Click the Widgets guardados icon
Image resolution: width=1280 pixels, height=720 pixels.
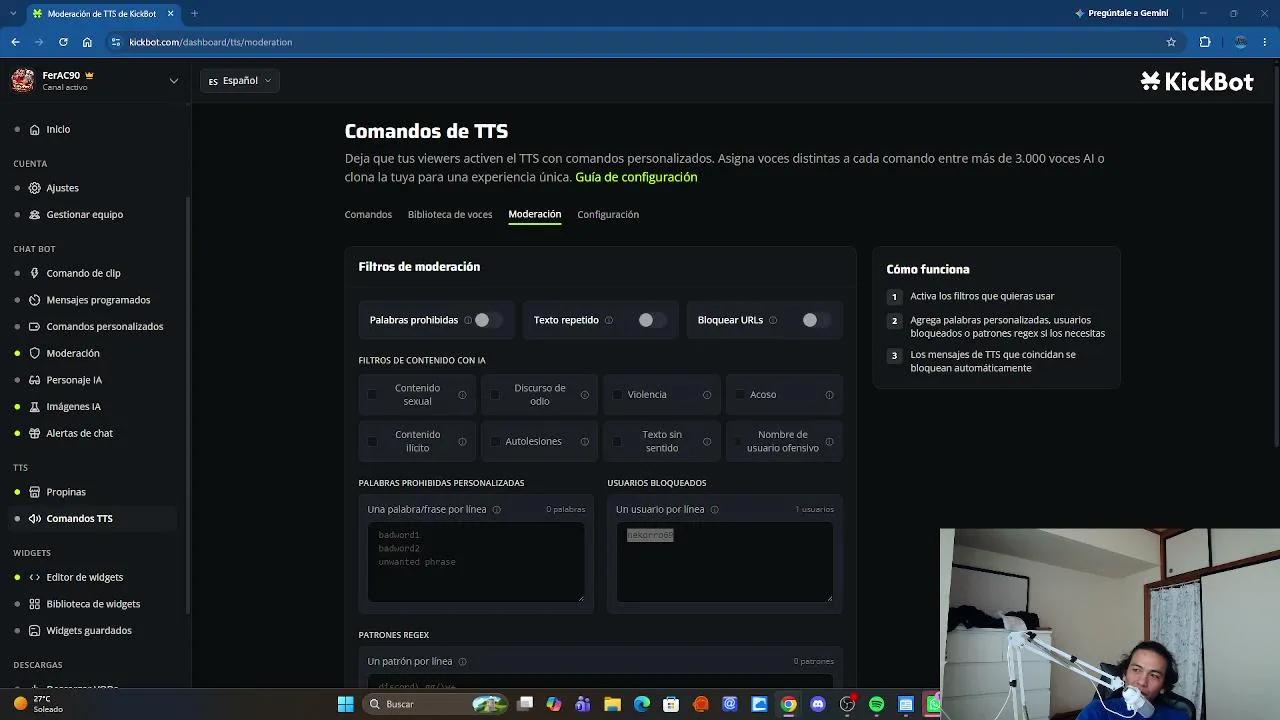35,630
